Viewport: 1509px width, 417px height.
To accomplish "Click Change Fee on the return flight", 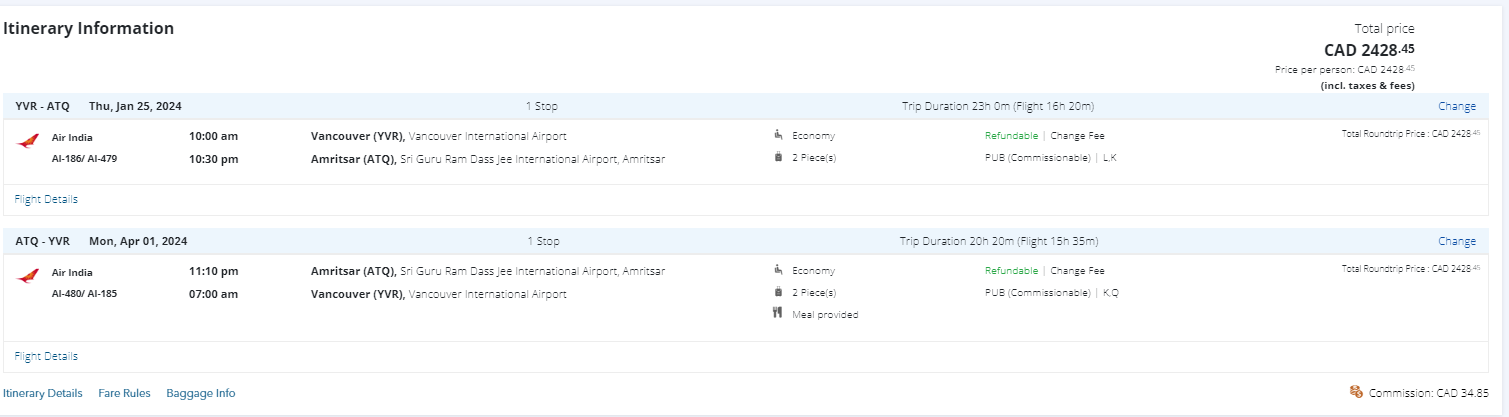I will pos(1077,271).
